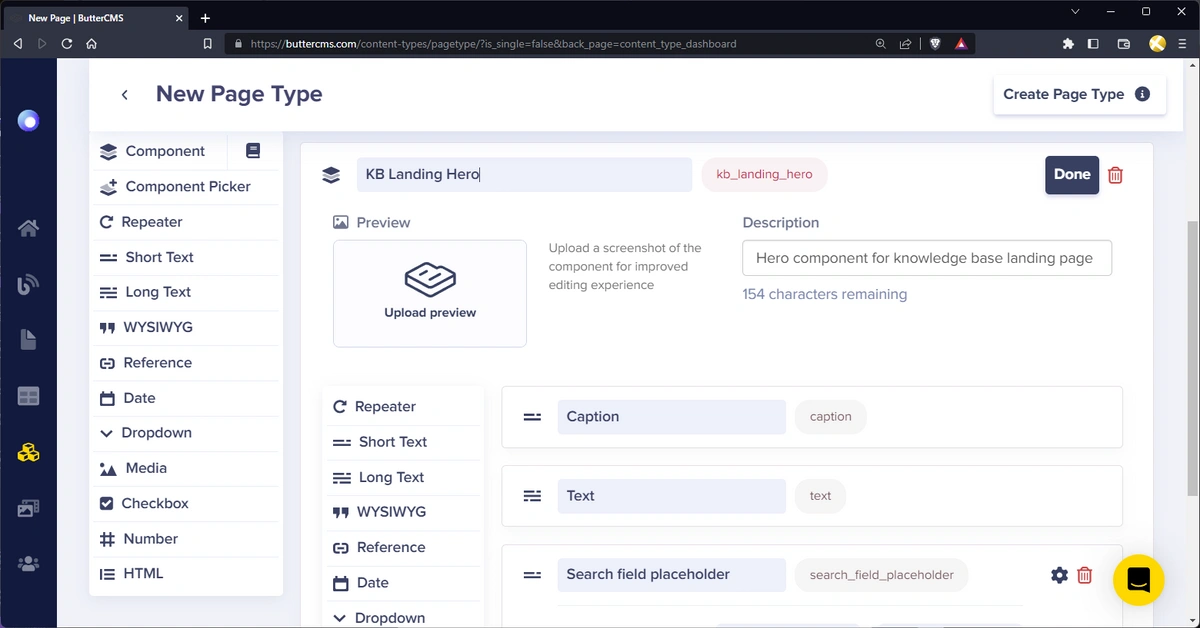Add outer Short Text field type
Viewport: 1200px width, 628px height.
tap(185, 257)
